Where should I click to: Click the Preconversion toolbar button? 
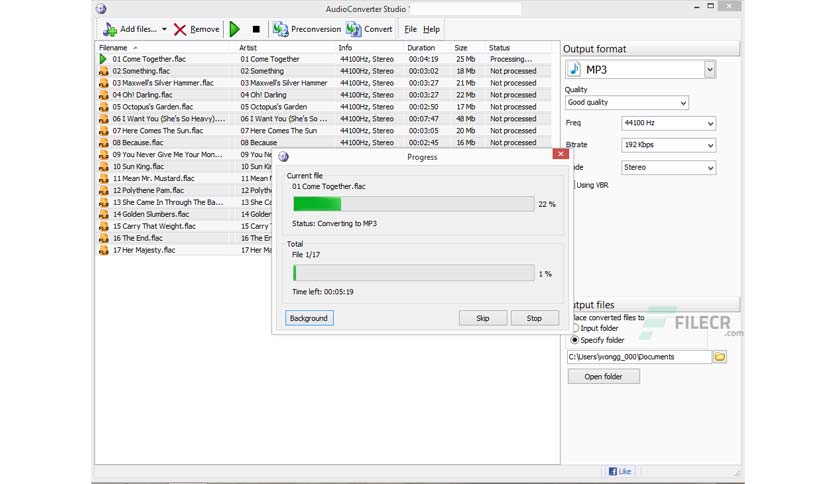pyautogui.click(x=307, y=29)
